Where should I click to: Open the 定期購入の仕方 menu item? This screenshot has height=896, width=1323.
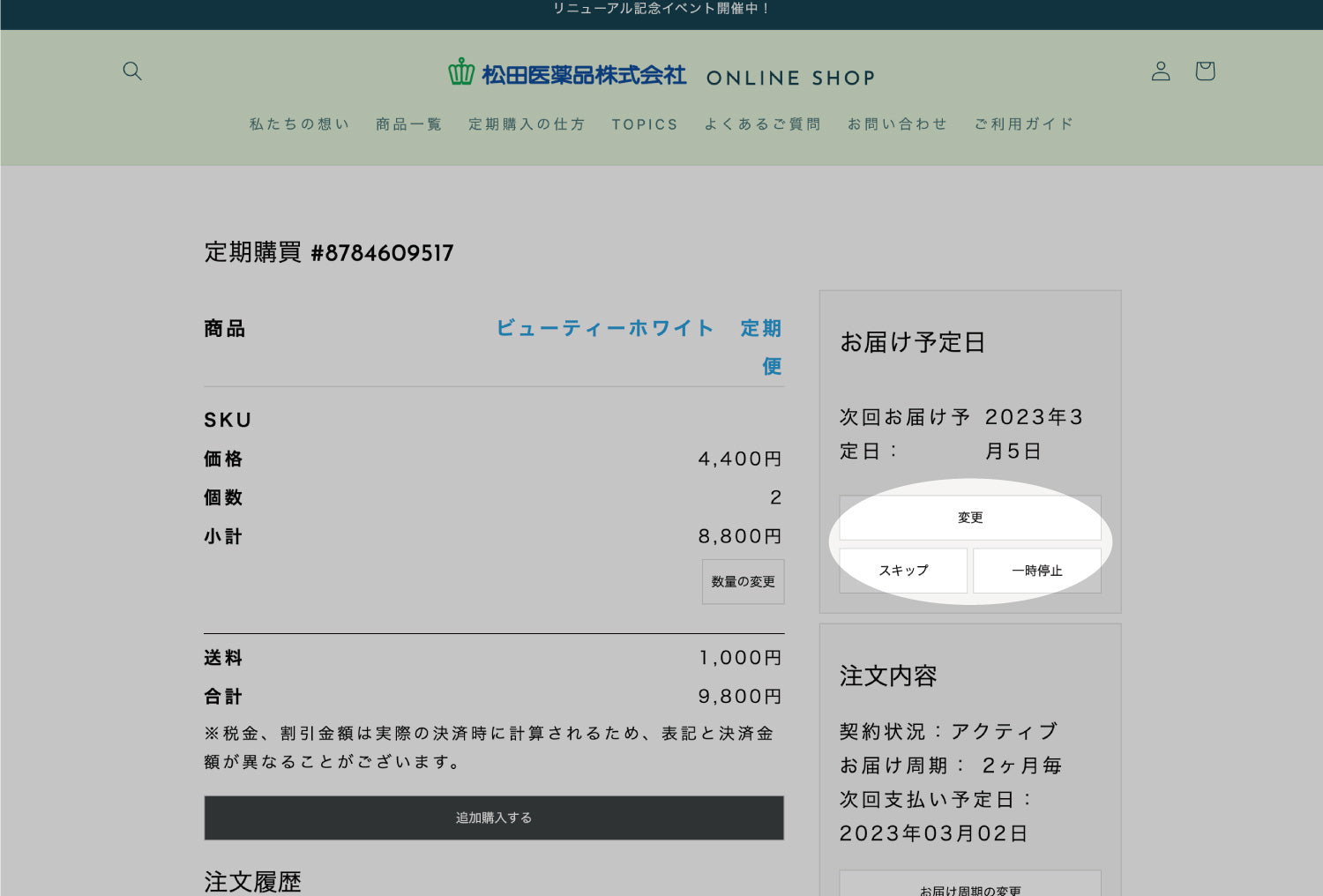[527, 124]
